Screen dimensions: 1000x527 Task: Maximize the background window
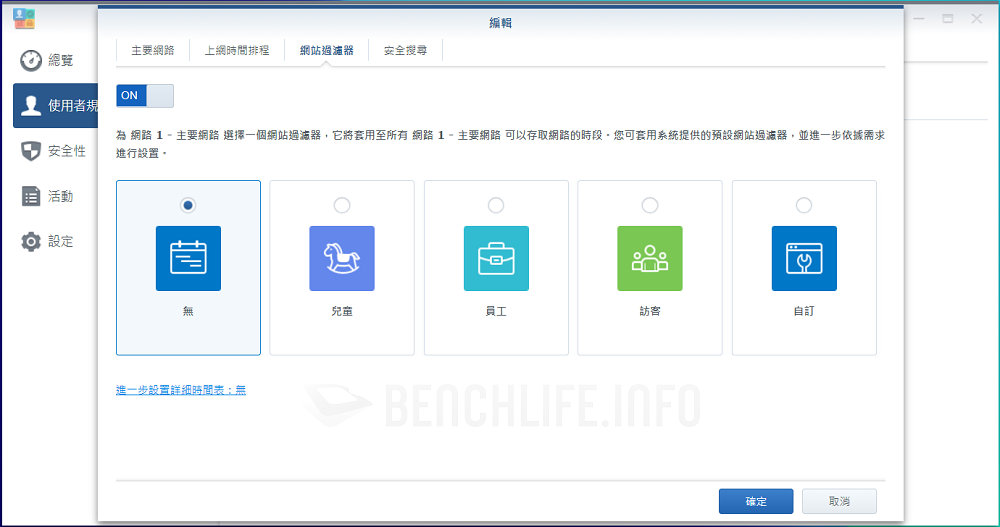[x=948, y=19]
